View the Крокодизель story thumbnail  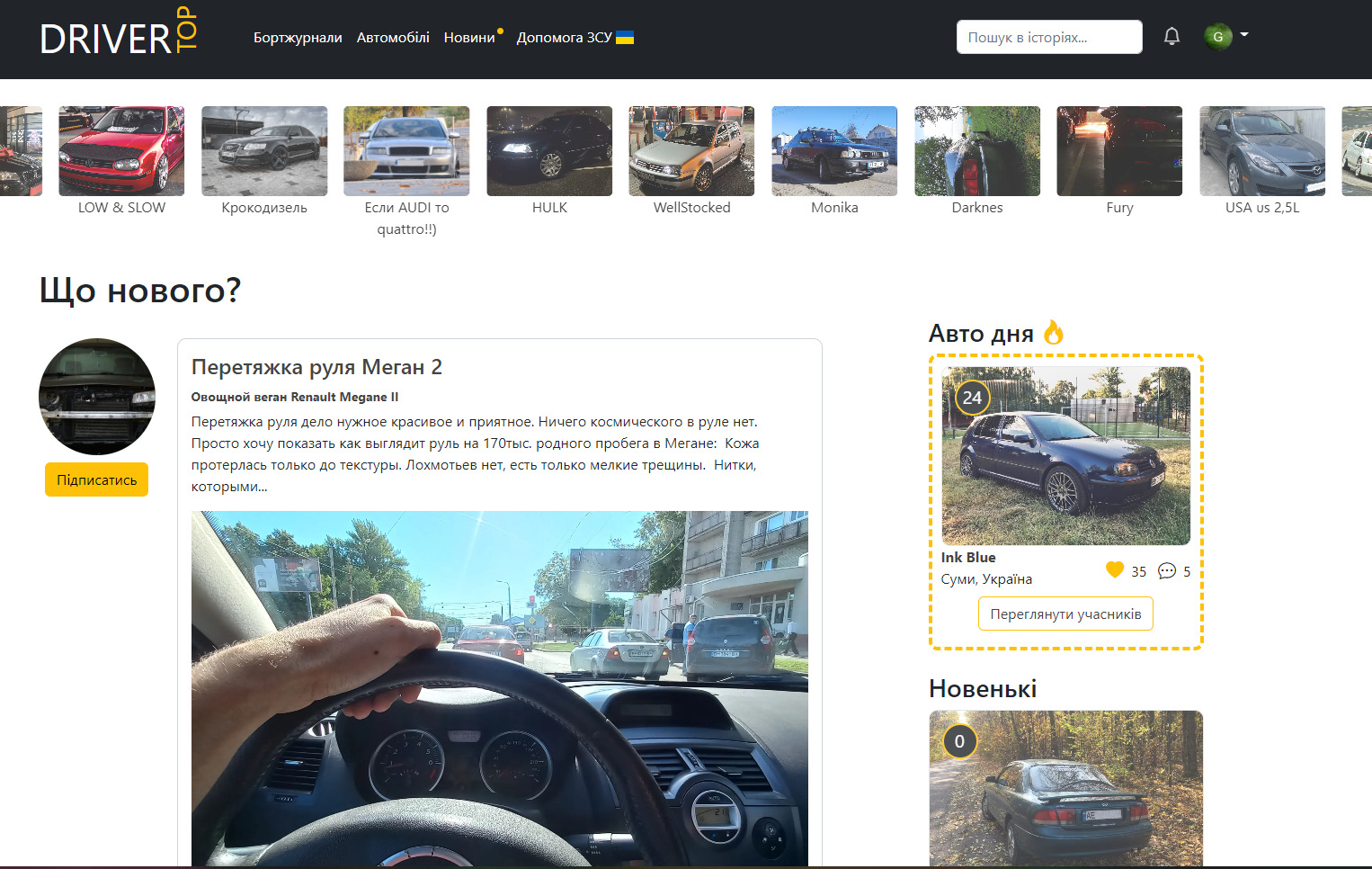click(264, 151)
